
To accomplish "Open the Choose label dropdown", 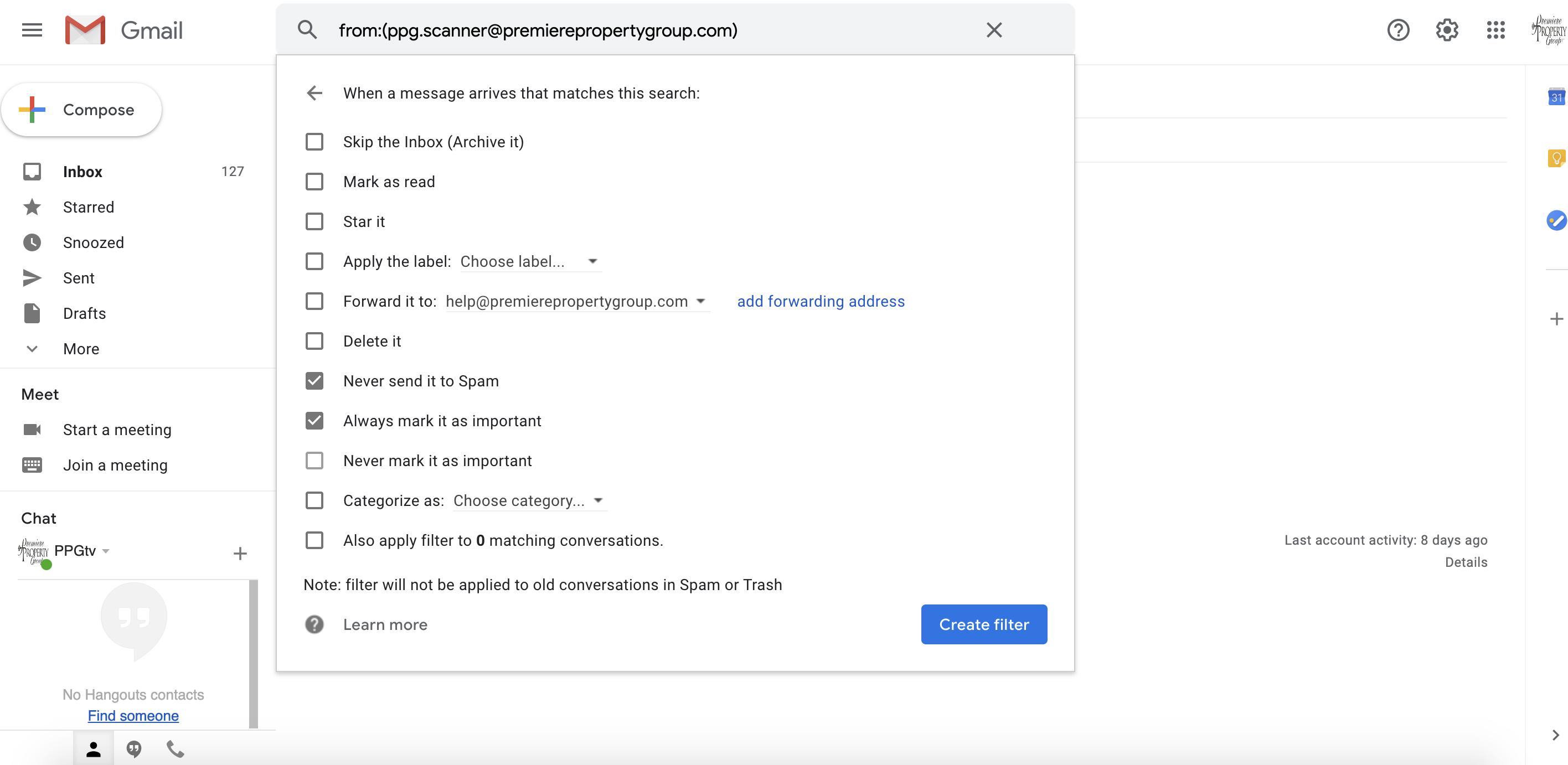I will point(528,262).
